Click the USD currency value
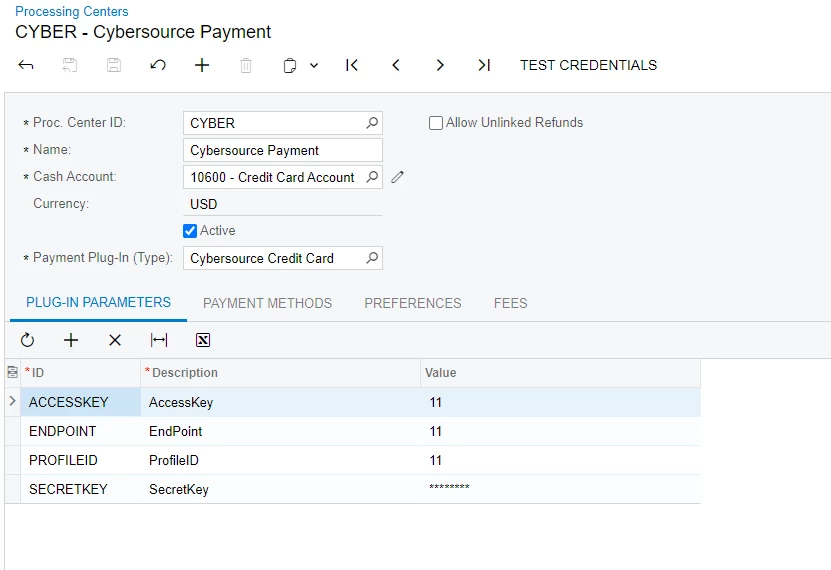 204,204
